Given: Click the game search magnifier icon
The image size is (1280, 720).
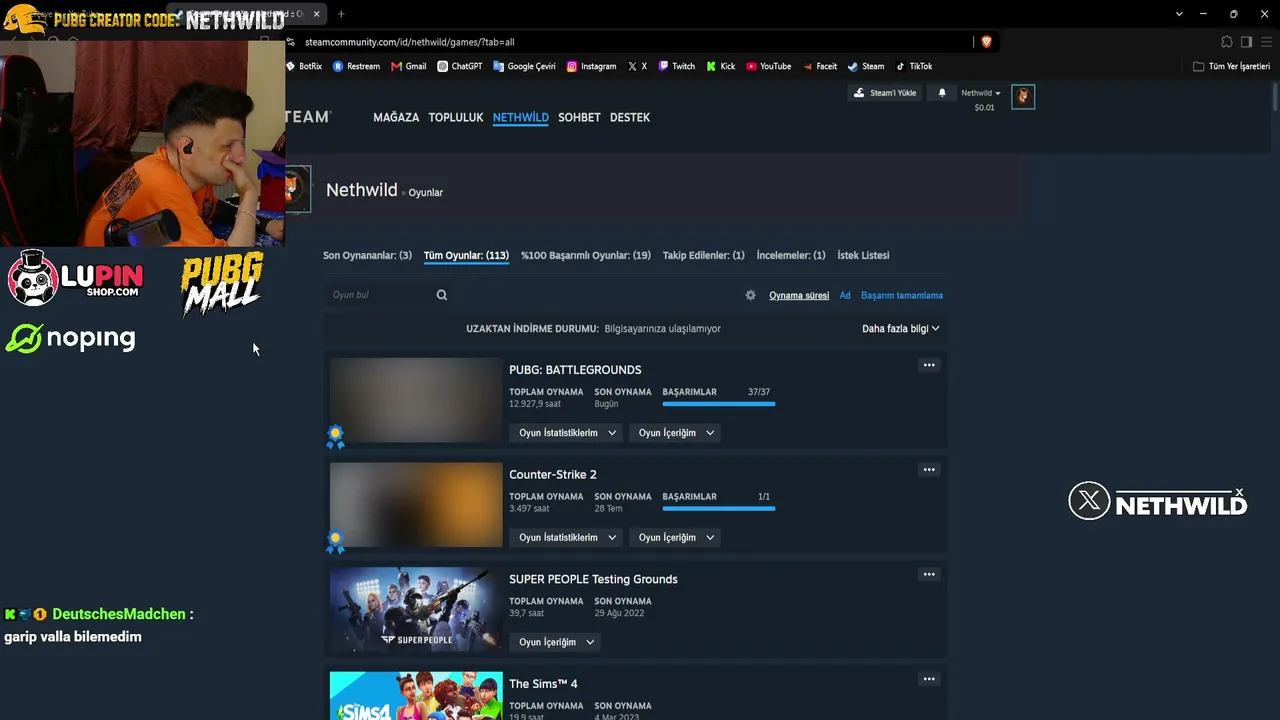Looking at the screenshot, I should pos(442,295).
